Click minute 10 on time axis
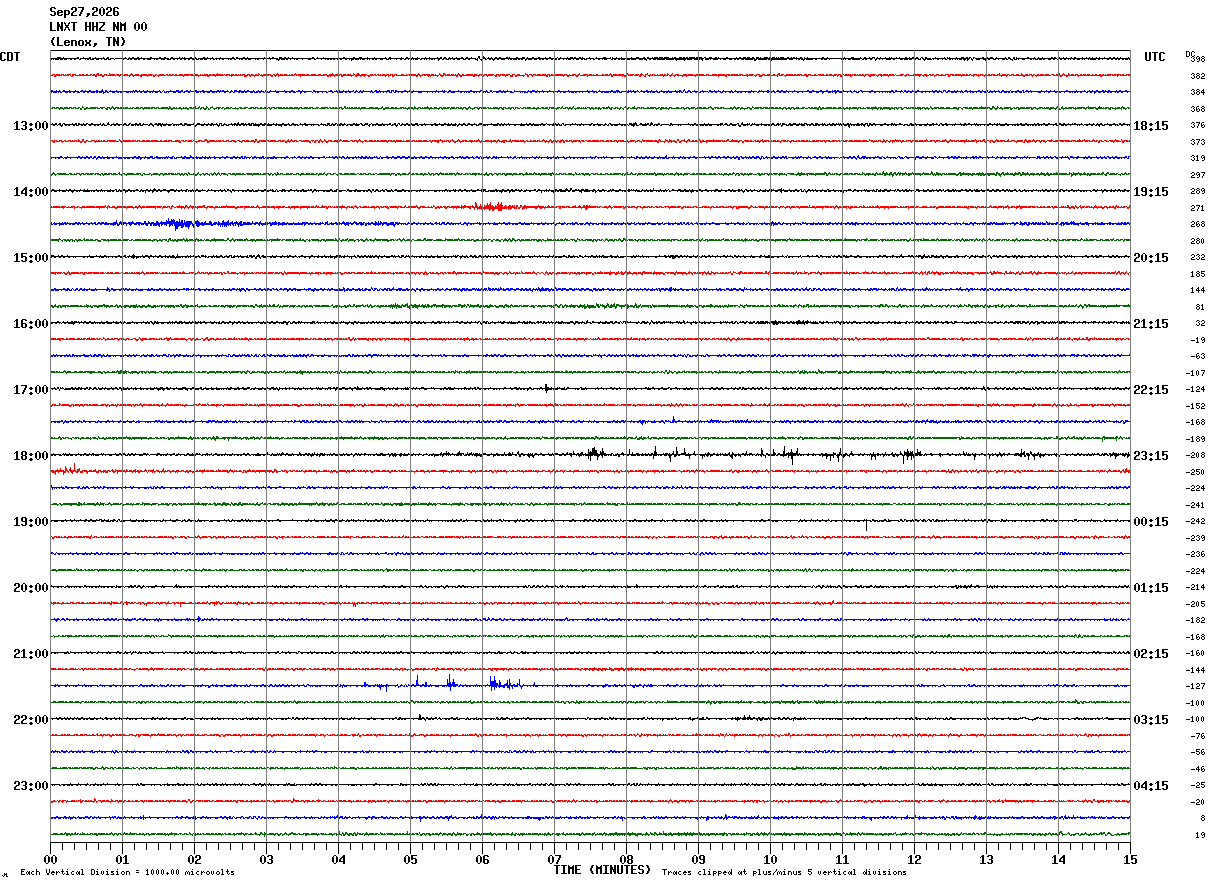 [x=770, y=859]
